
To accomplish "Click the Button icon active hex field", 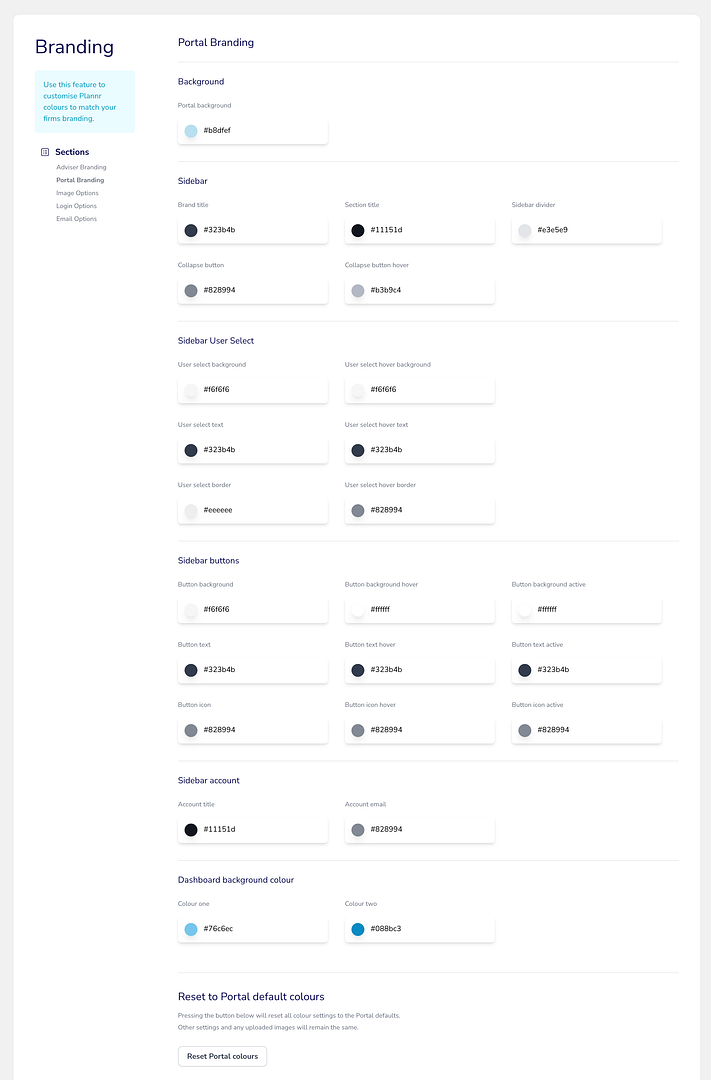I will click(x=586, y=730).
